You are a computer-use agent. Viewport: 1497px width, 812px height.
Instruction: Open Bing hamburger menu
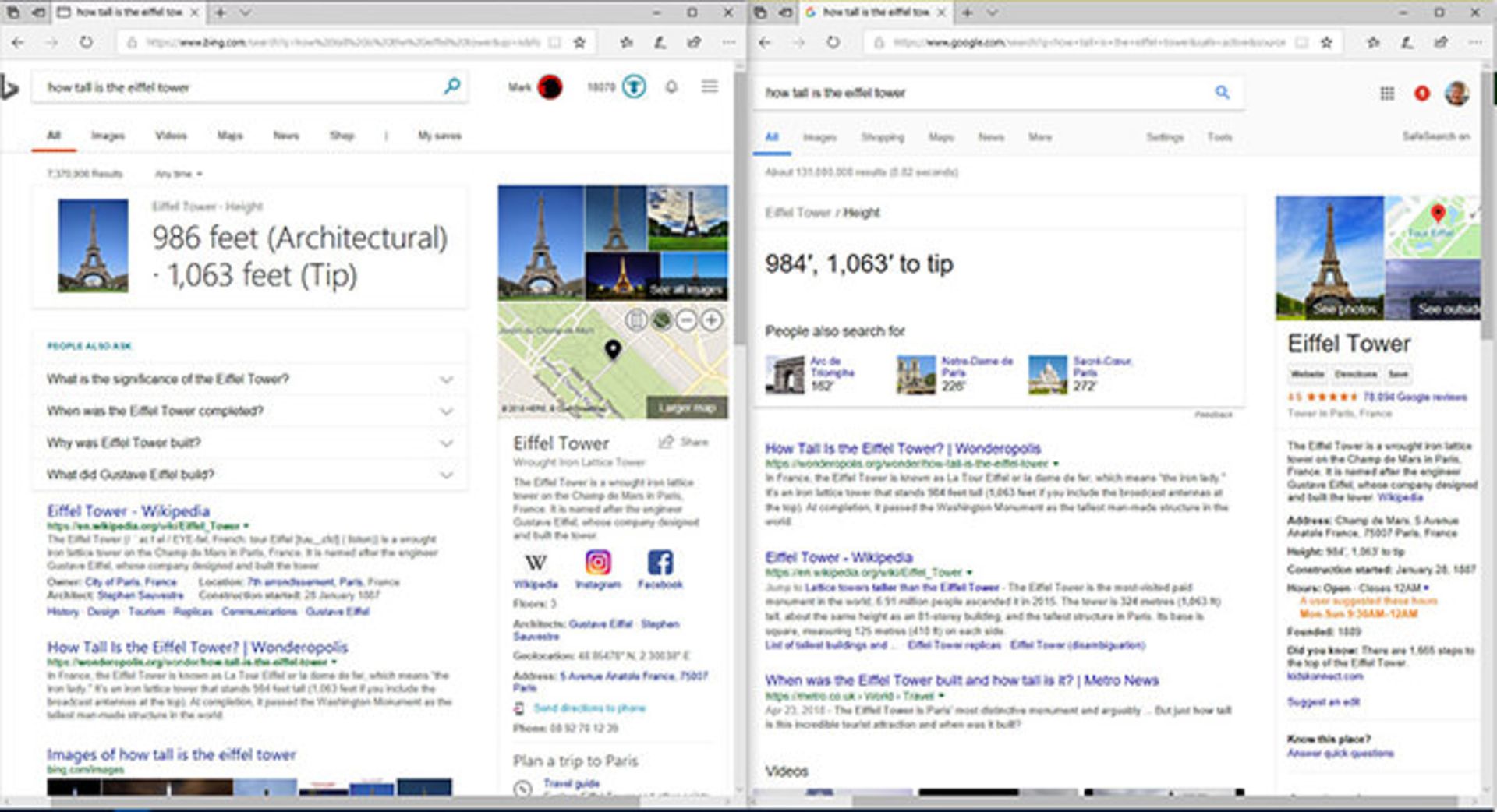(x=710, y=86)
